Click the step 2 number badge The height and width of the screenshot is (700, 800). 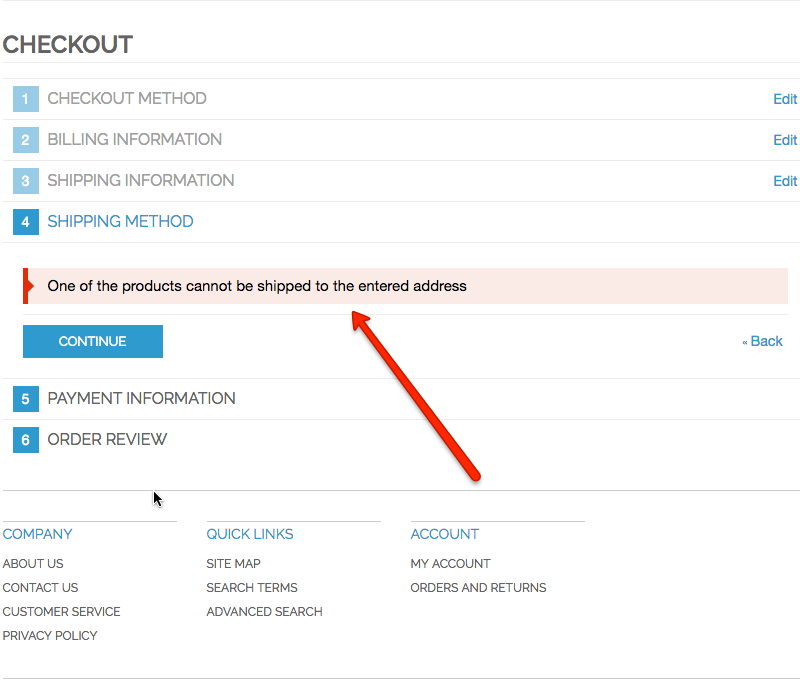click(26, 140)
